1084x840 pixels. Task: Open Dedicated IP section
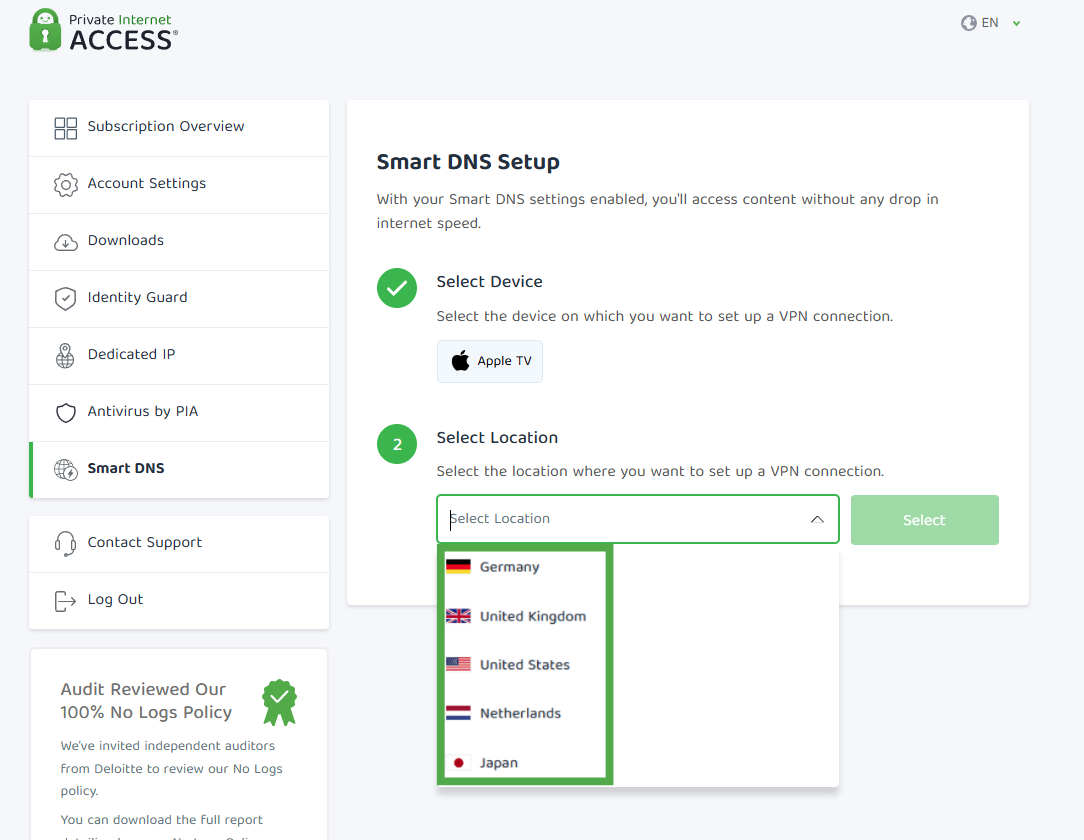pos(179,355)
